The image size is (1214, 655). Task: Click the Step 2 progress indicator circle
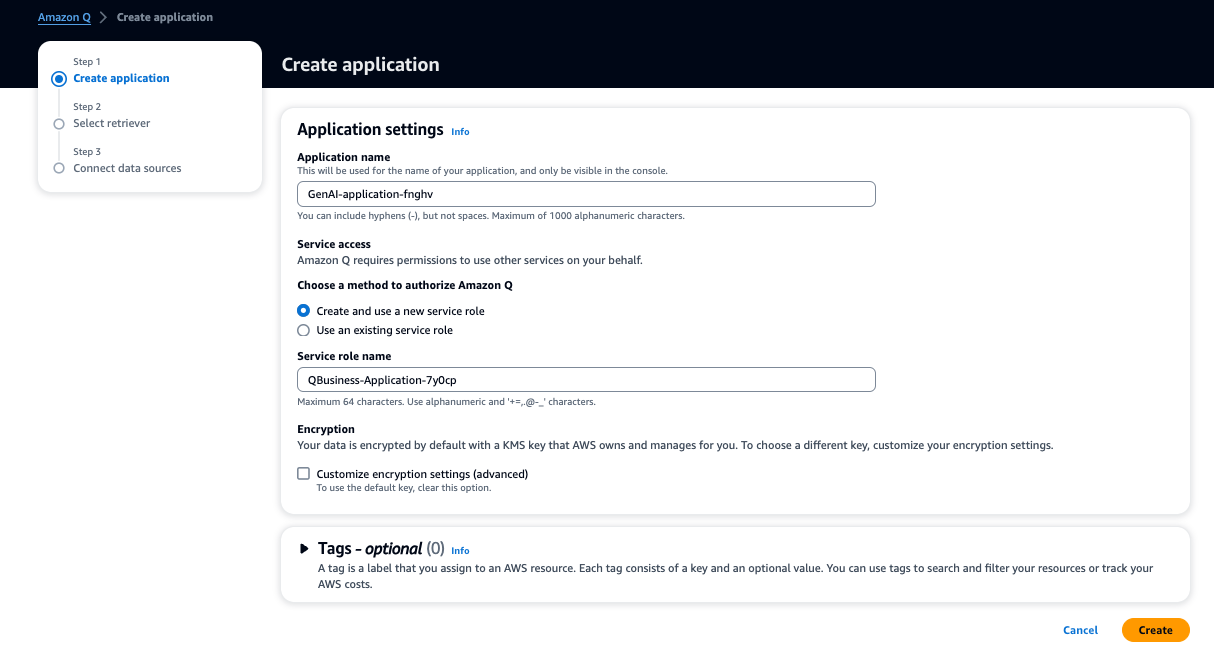[x=58, y=123]
